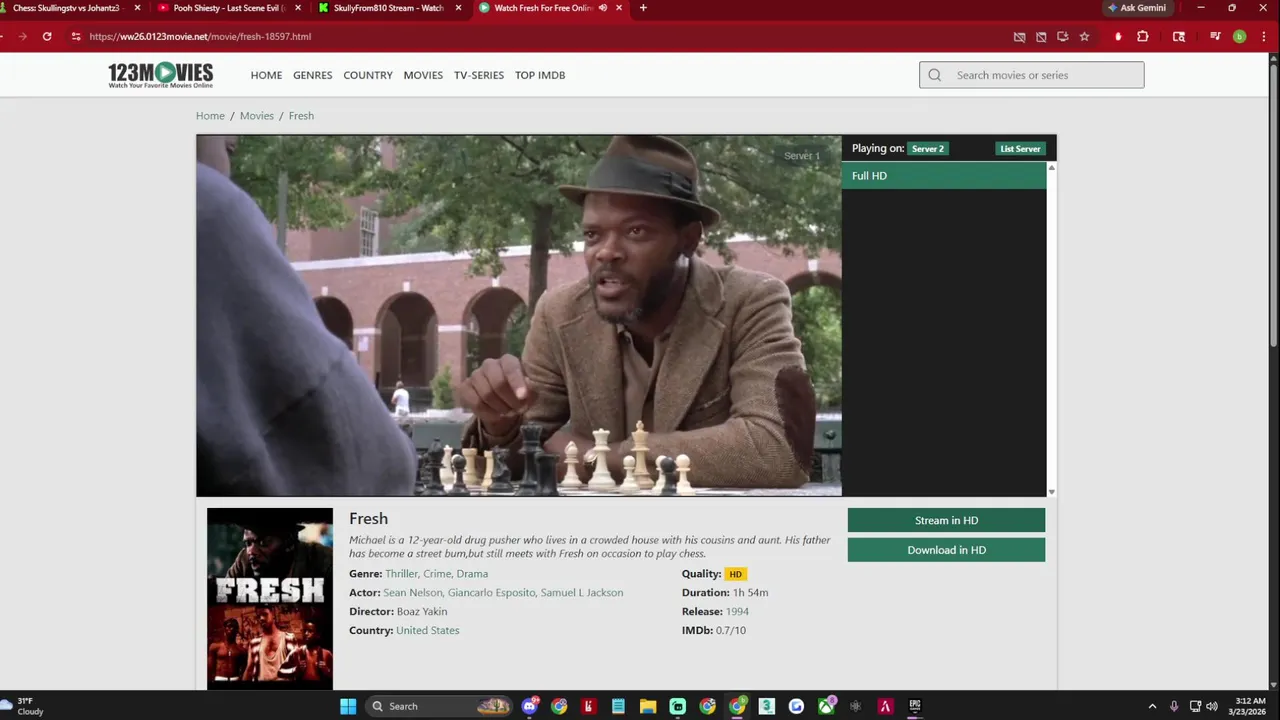Click the install-app monitor icon in address bar
Image resolution: width=1280 pixels, height=720 pixels.
pos(1062,36)
